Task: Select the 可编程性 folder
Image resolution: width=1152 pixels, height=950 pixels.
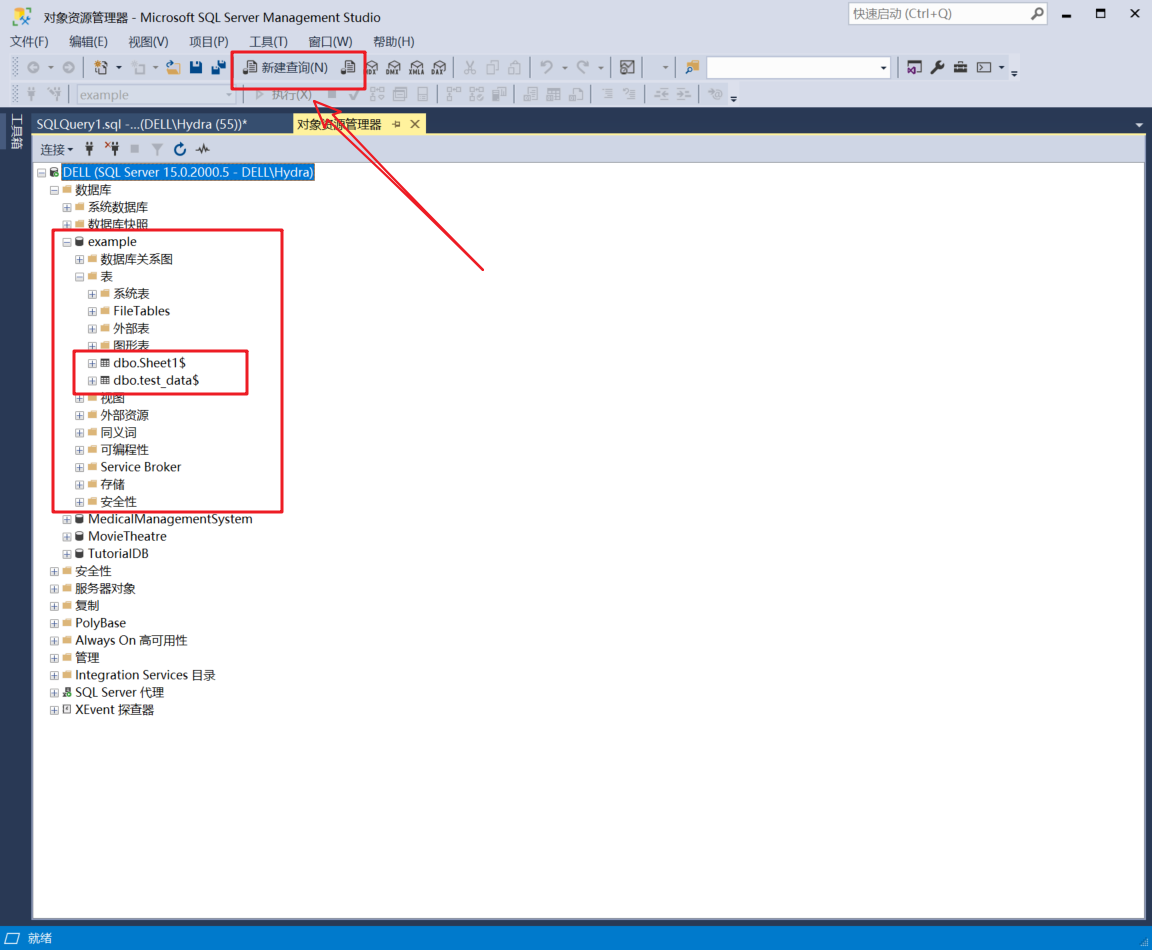Action: (124, 450)
